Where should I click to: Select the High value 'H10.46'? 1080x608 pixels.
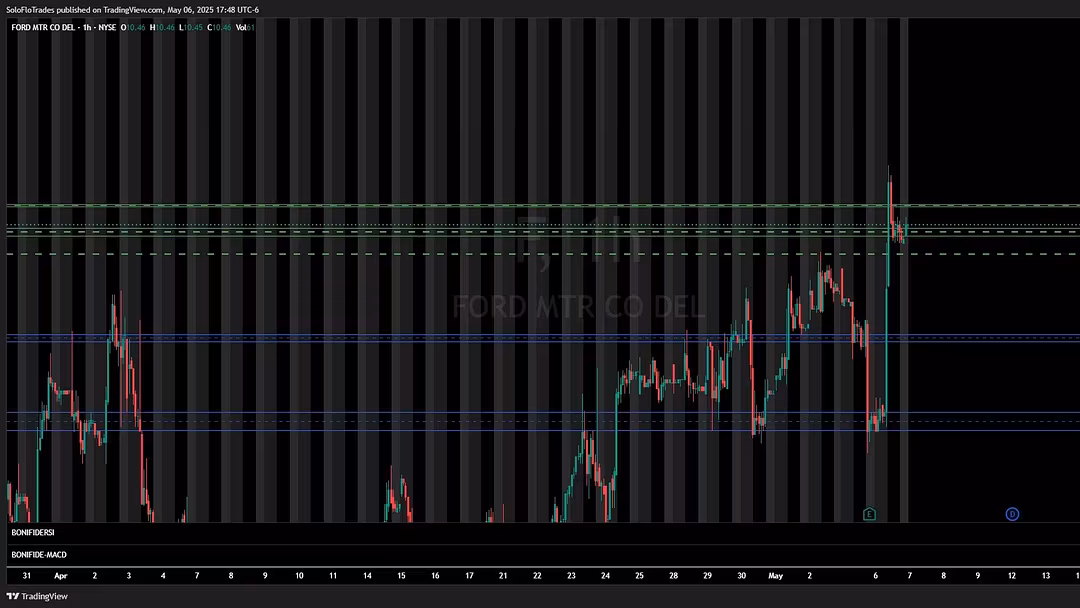[x=162, y=28]
